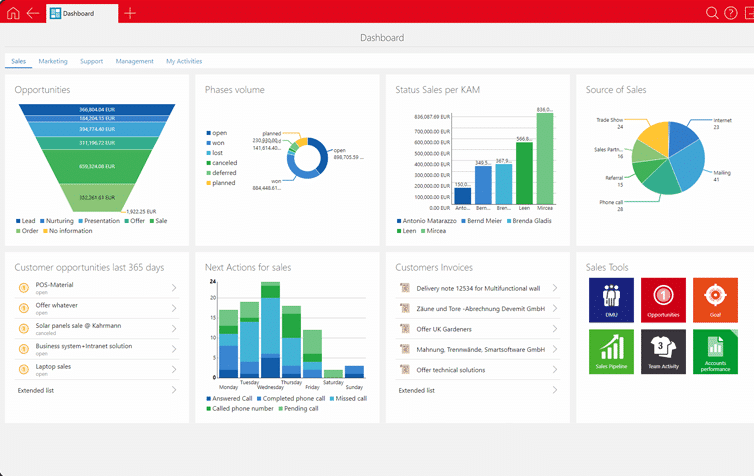This screenshot has height=476, width=754.
Task: Open the help question mark icon
Action: (x=732, y=13)
